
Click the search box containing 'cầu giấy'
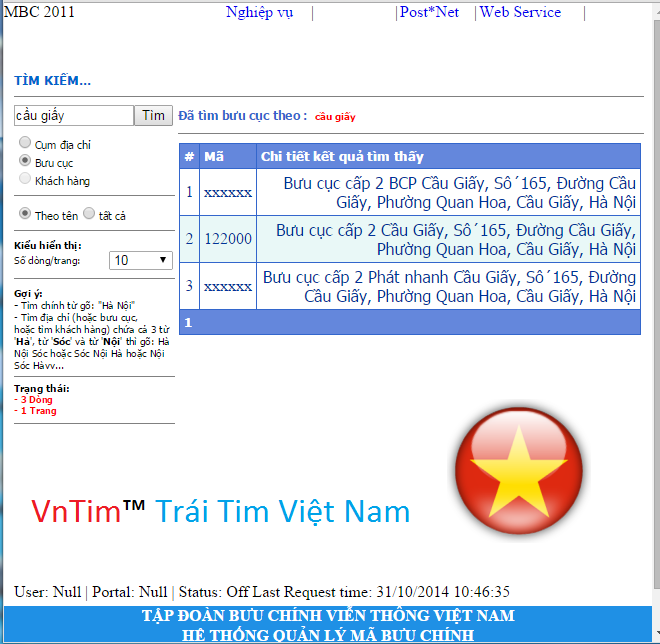(x=74, y=115)
